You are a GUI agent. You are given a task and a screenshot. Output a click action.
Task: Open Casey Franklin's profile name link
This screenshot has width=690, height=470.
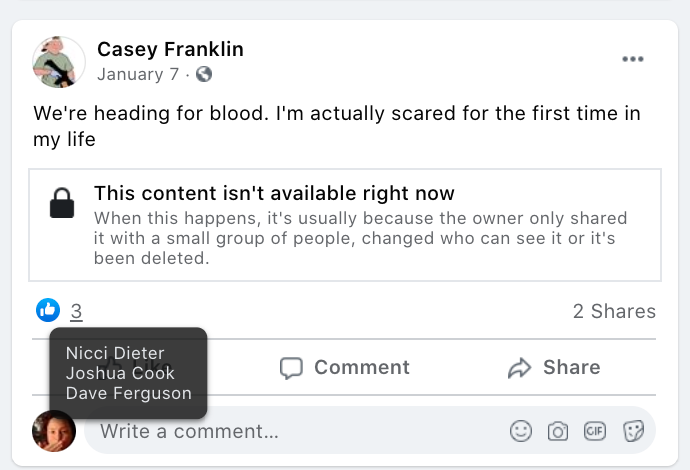click(x=170, y=49)
